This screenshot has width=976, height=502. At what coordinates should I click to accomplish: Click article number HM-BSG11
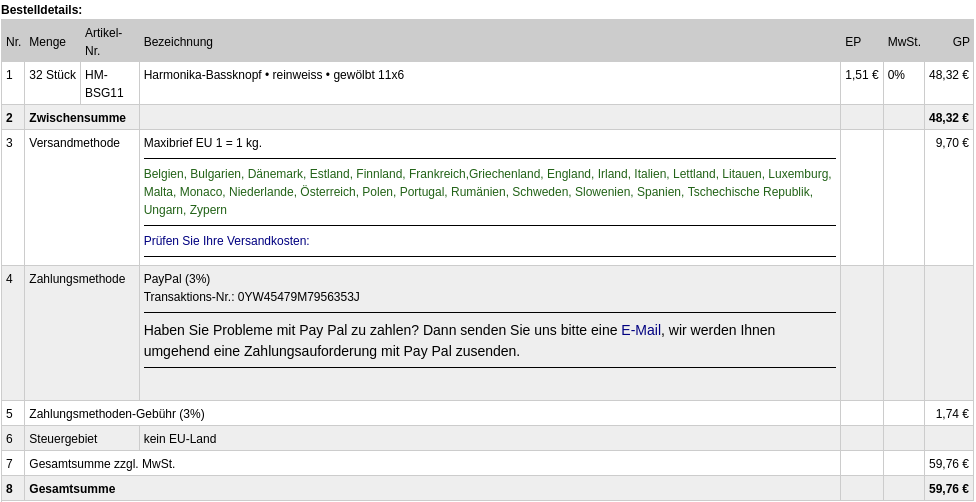(x=104, y=84)
